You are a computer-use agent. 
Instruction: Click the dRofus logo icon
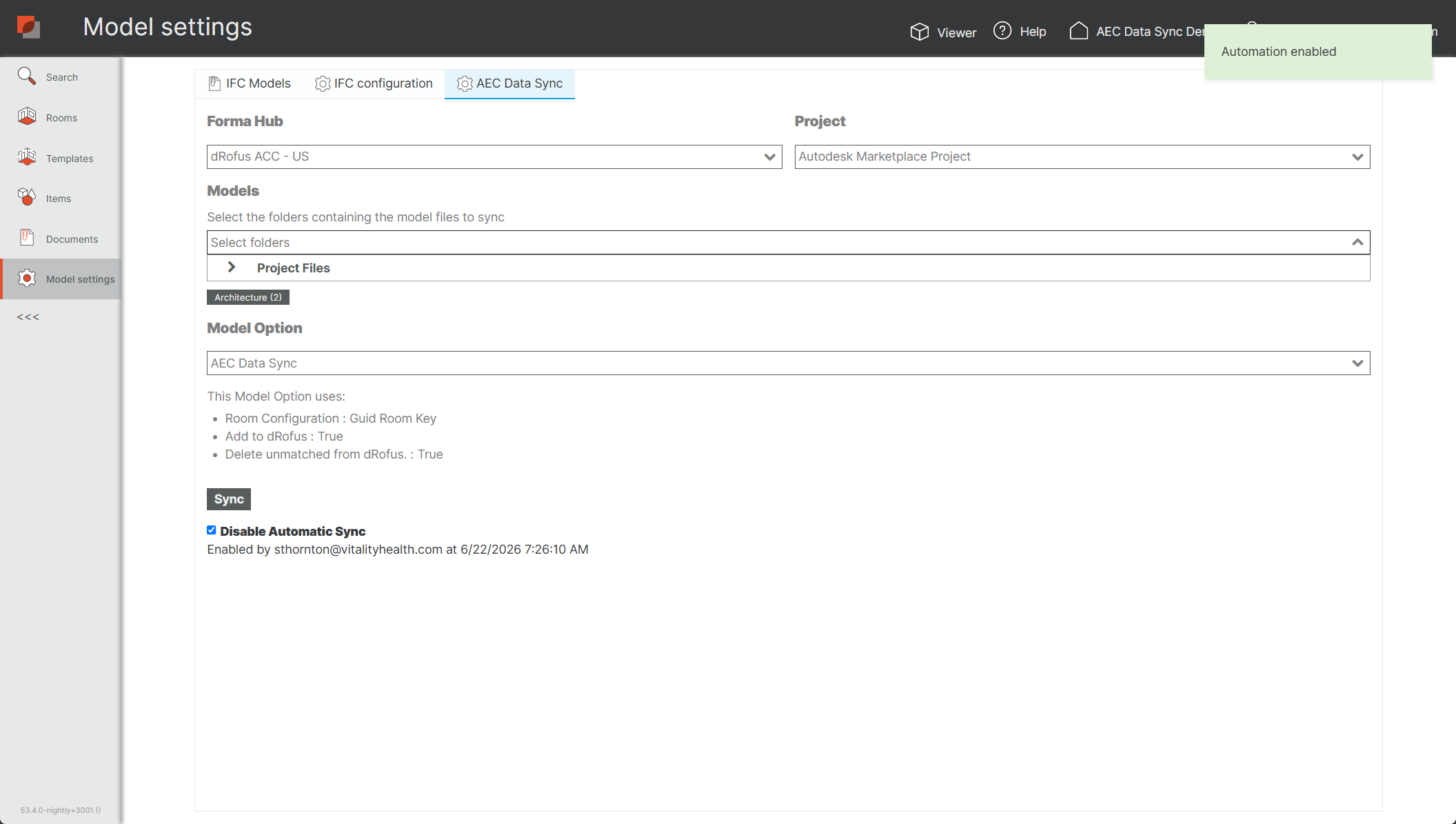point(28,27)
